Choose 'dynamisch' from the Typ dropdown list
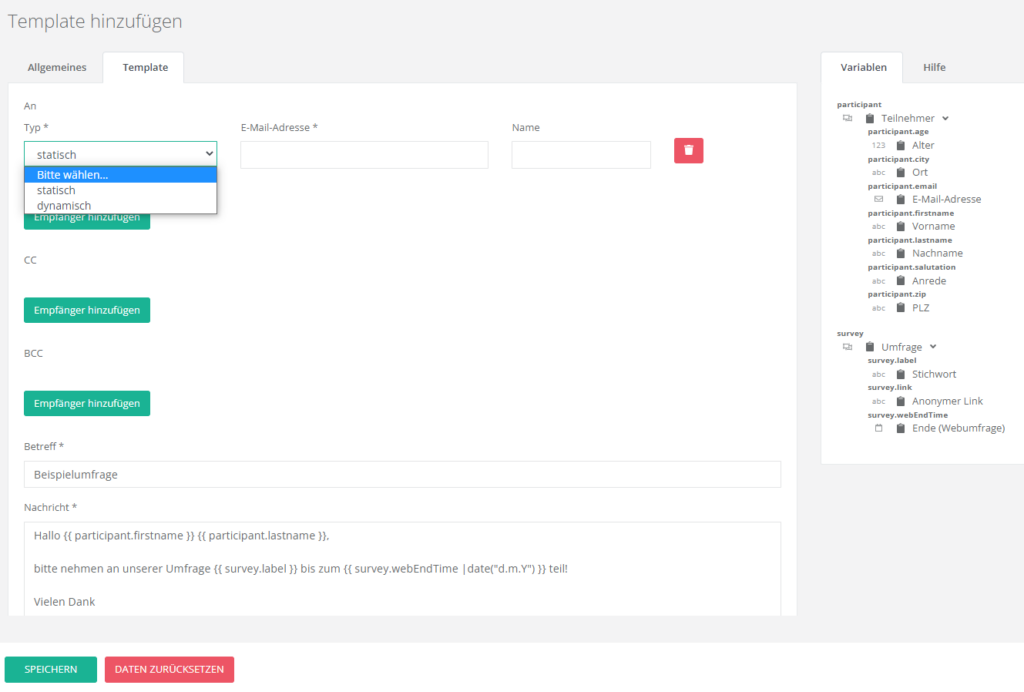The image size is (1024, 692). (x=64, y=206)
